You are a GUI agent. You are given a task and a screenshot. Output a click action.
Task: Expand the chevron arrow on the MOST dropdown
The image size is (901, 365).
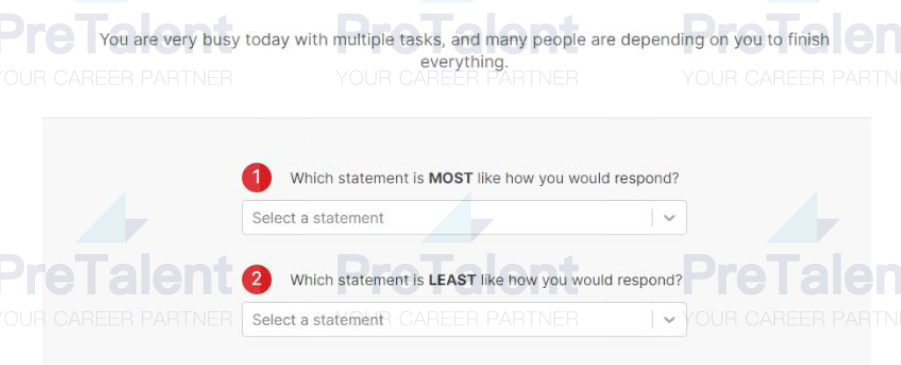669,218
